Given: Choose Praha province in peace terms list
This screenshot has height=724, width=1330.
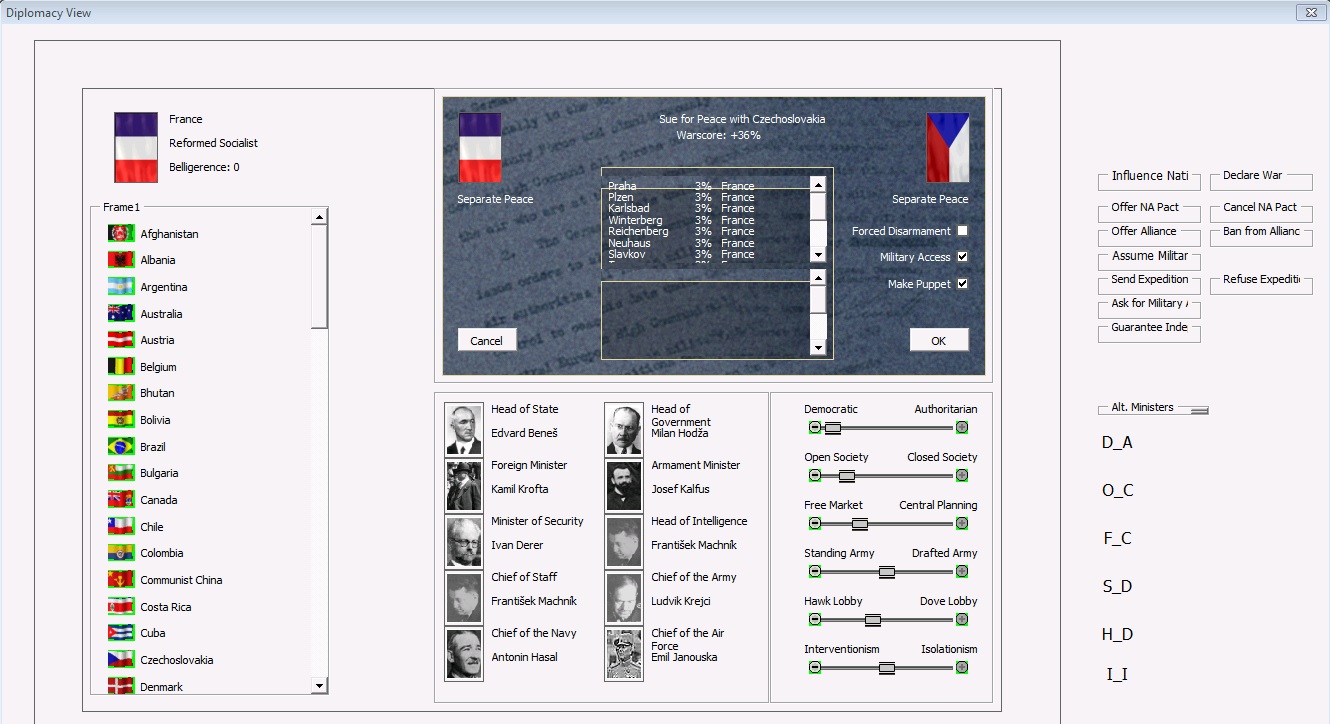Looking at the screenshot, I should [x=622, y=186].
